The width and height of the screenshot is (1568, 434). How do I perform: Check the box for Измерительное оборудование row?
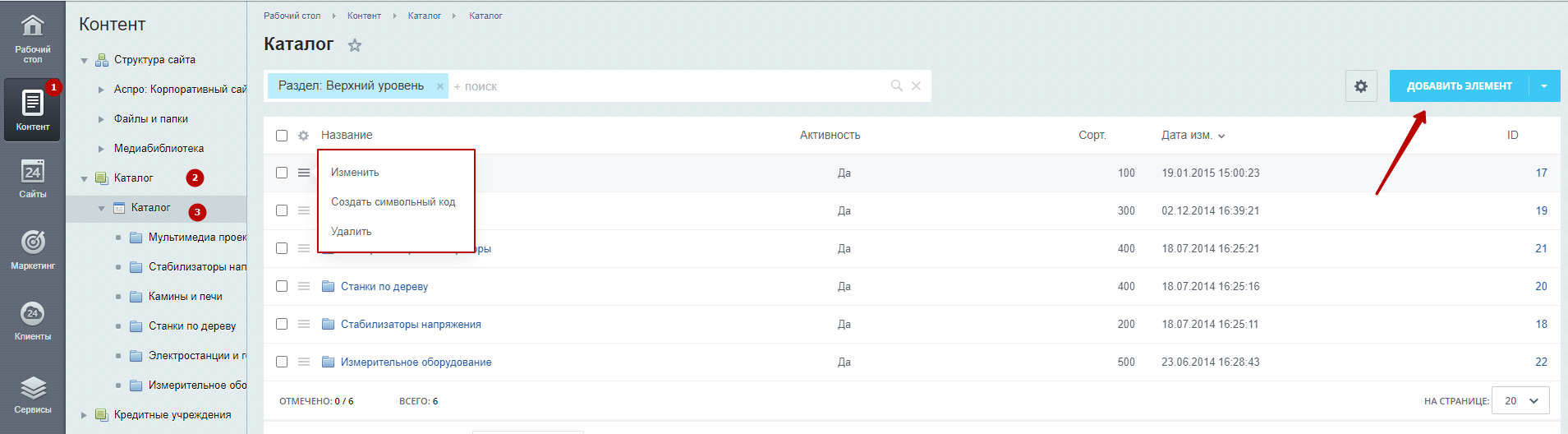pyautogui.click(x=282, y=362)
